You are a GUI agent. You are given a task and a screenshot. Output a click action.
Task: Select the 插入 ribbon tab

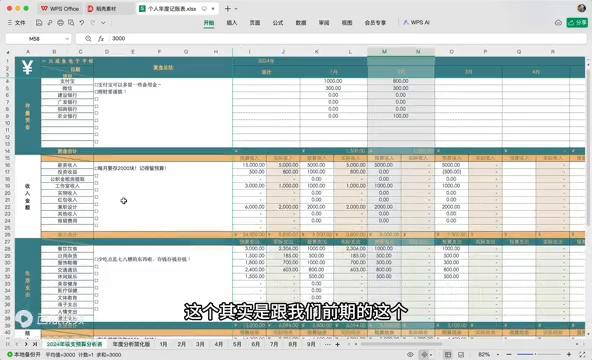coord(232,23)
